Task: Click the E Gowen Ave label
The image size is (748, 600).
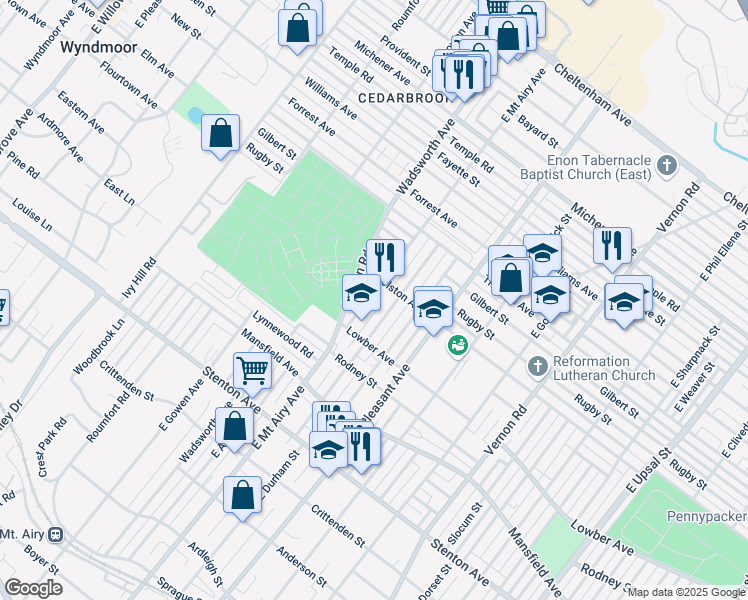Action: tap(181, 405)
